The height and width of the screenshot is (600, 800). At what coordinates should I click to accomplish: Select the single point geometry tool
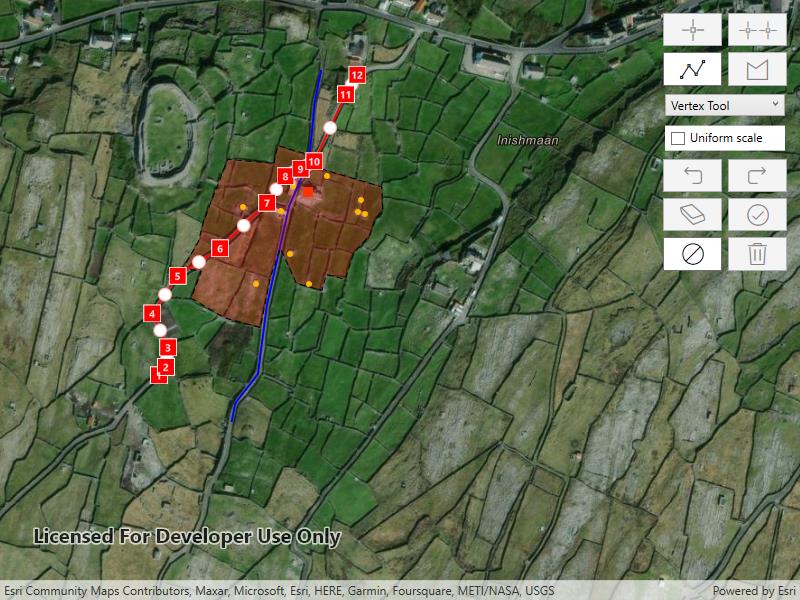click(x=692, y=30)
